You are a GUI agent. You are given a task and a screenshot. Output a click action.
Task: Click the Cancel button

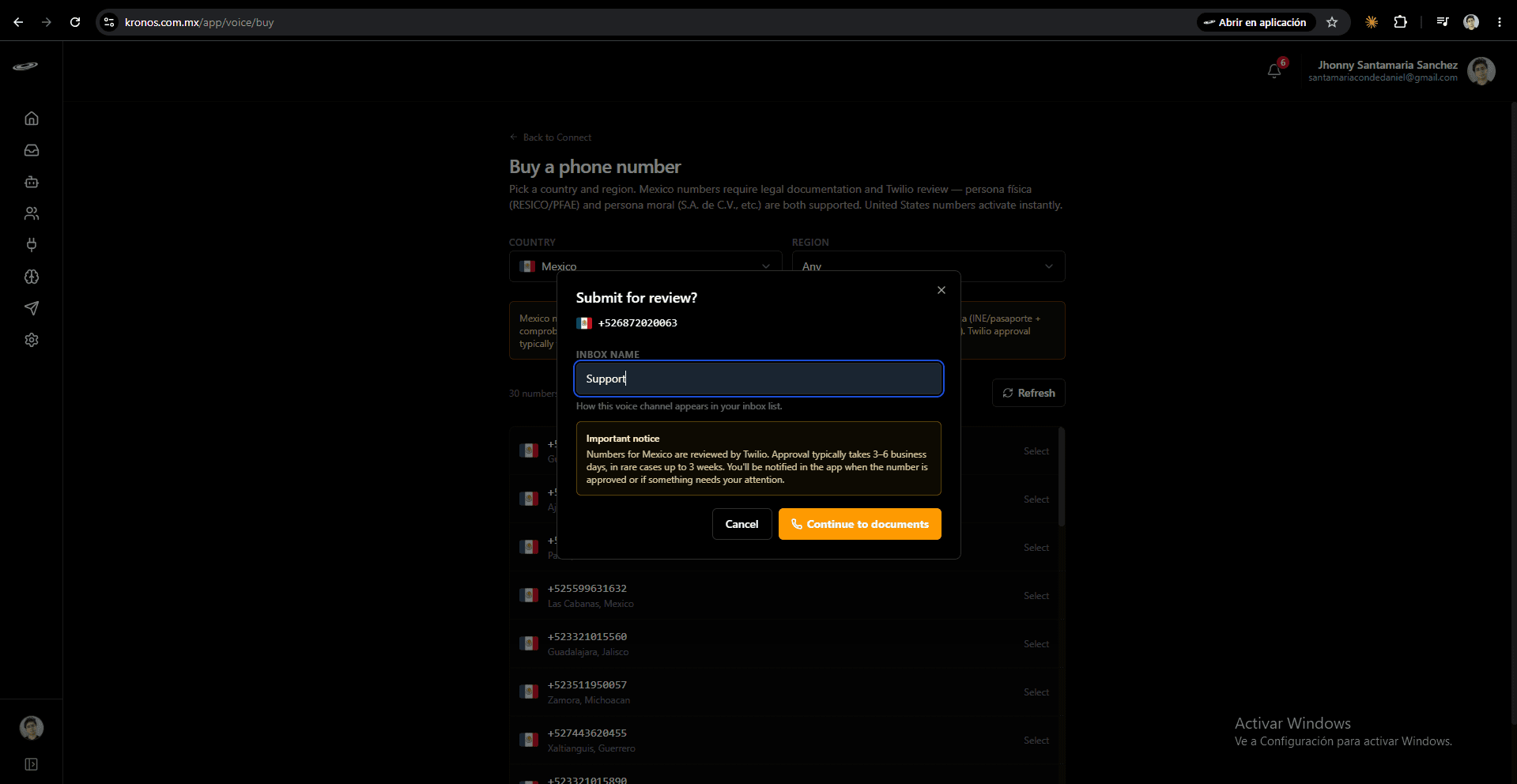[x=742, y=524]
